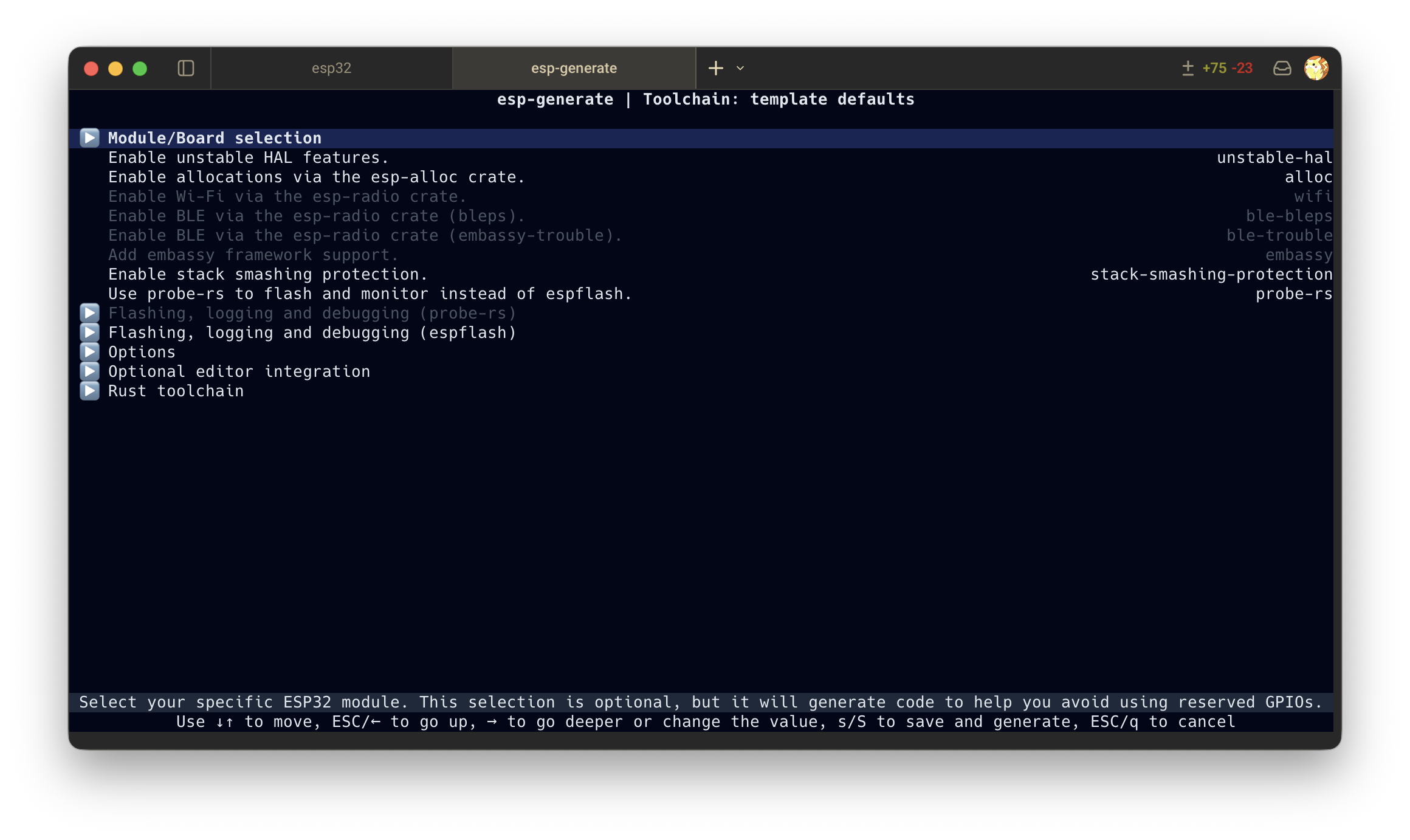Switch to the esp32 tab
The width and height of the screenshot is (1410, 840).
coord(332,68)
